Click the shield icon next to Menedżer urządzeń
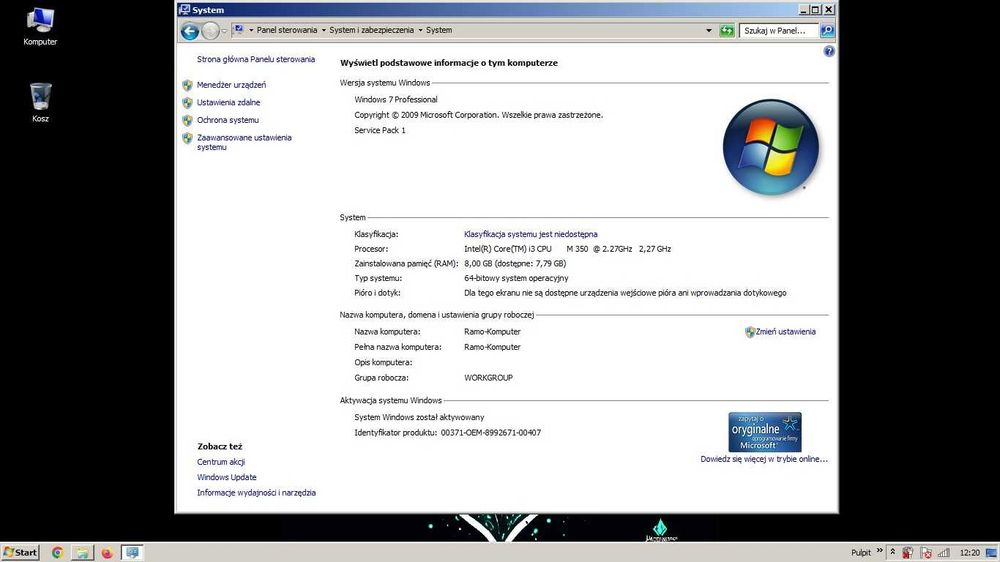The width and height of the screenshot is (1000, 562). [188, 85]
